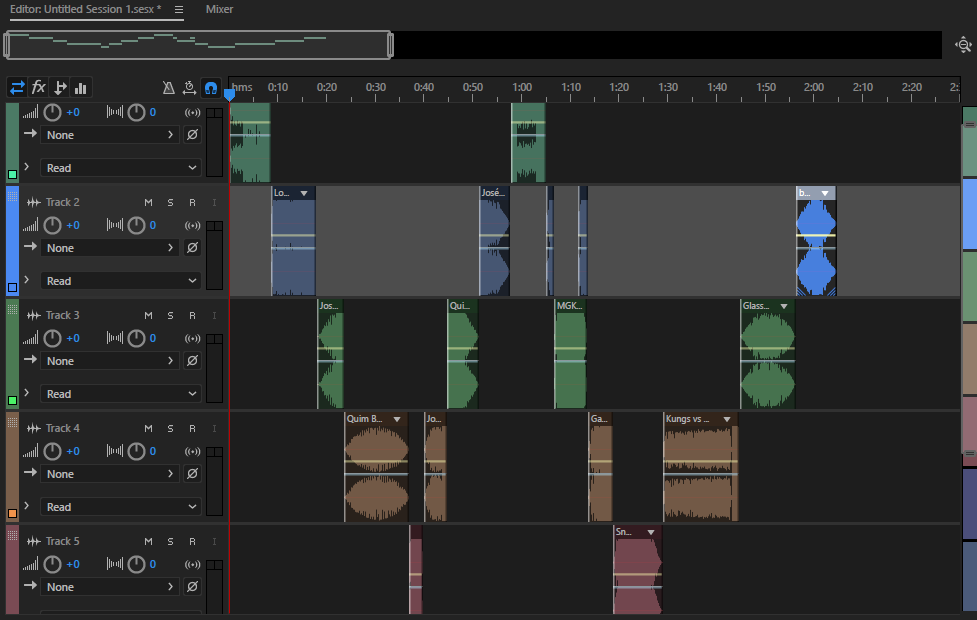Open Track 4's None input dropdown
This screenshot has height=620, width=977.
click(x=110, y=474)
